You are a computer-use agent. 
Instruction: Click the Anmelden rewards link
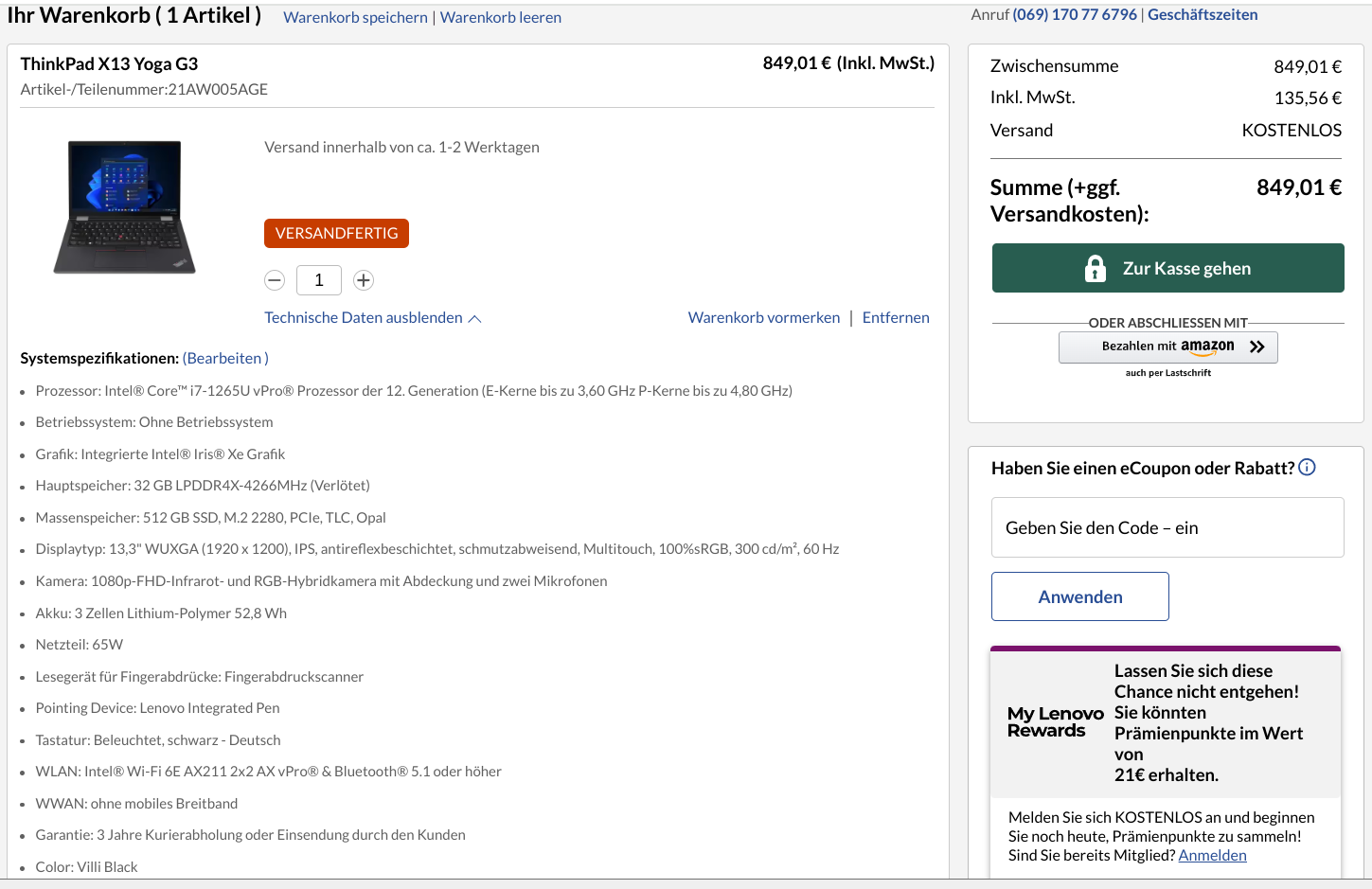click(1212, 855)
